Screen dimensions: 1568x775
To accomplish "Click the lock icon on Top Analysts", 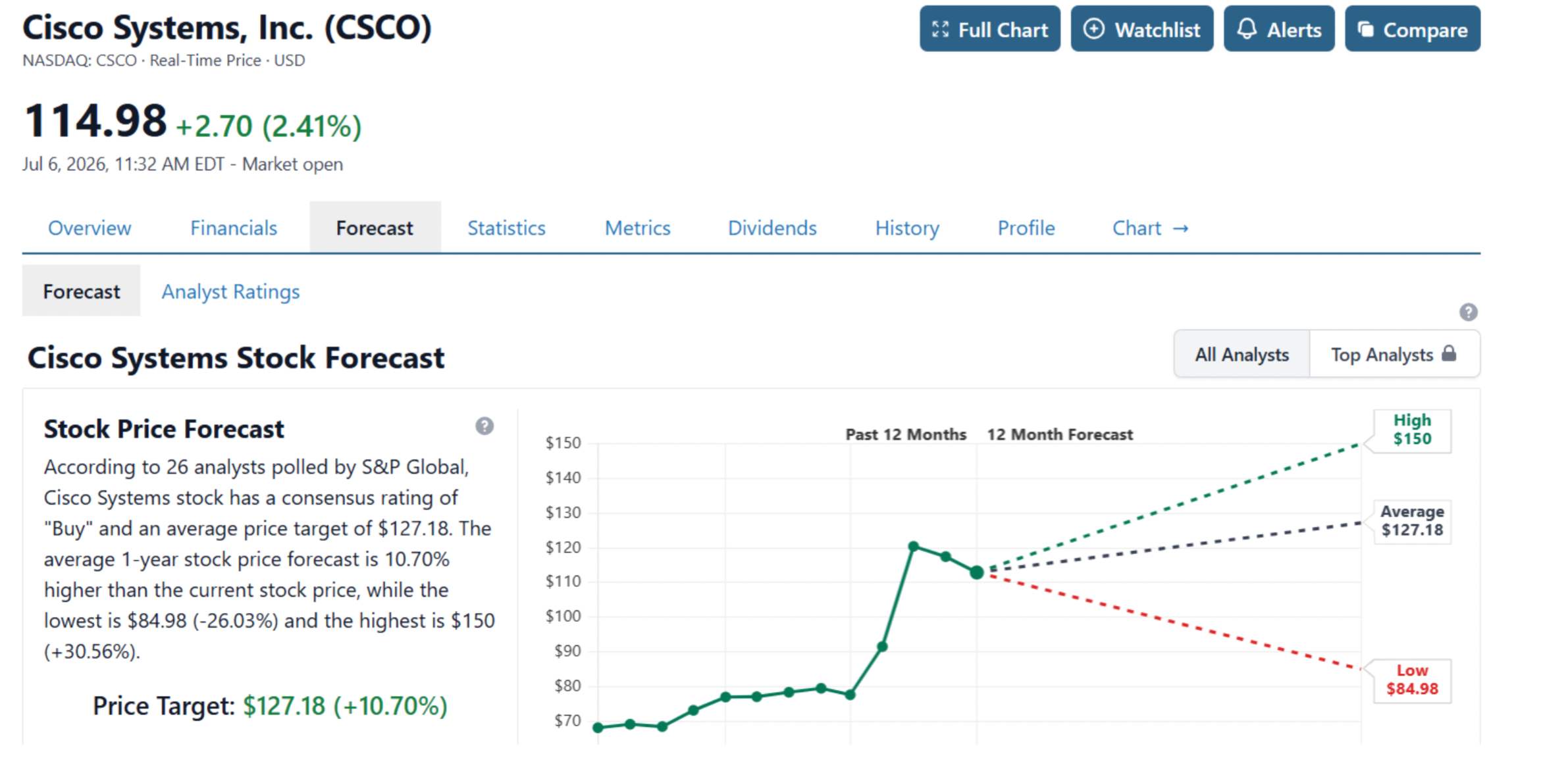I will tap(1449, 354).
